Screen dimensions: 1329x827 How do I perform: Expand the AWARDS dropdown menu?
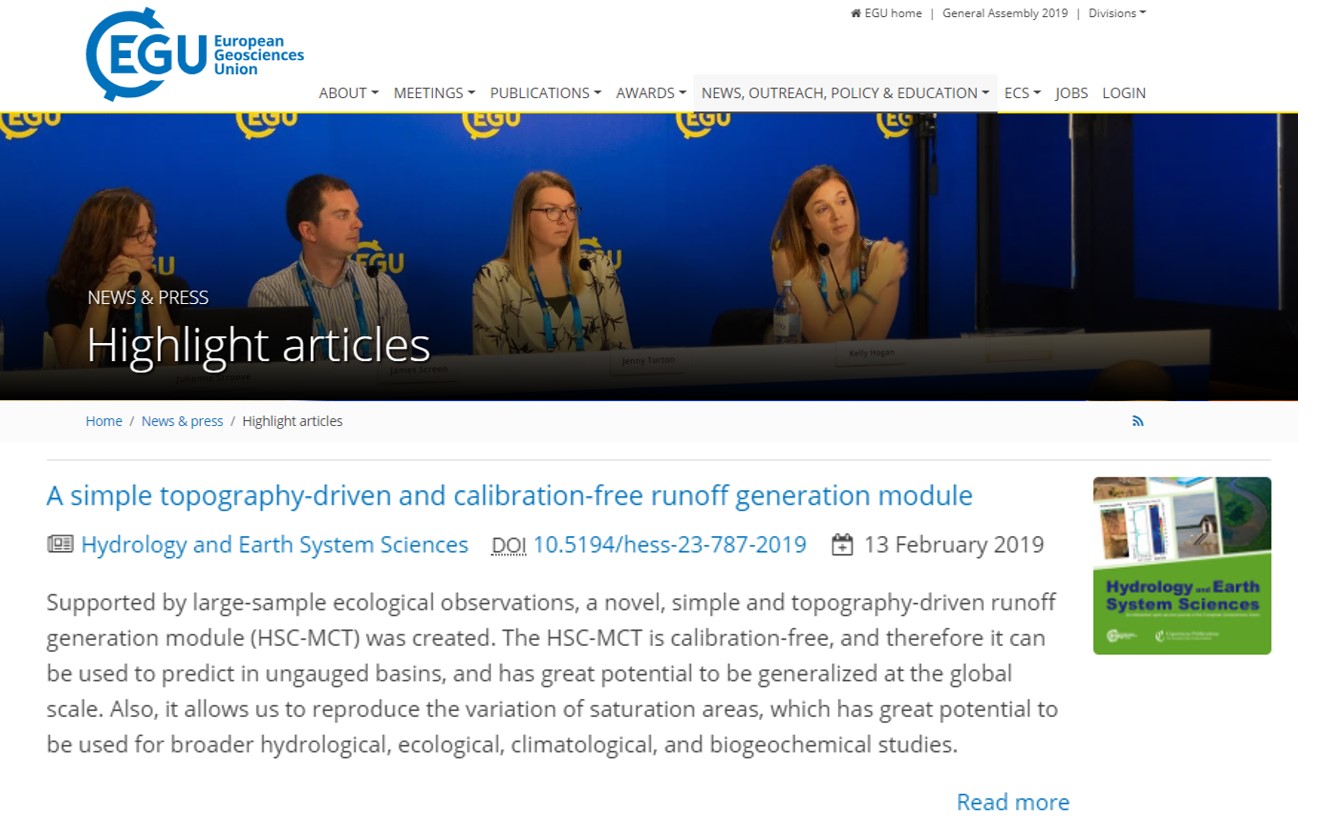650,93
